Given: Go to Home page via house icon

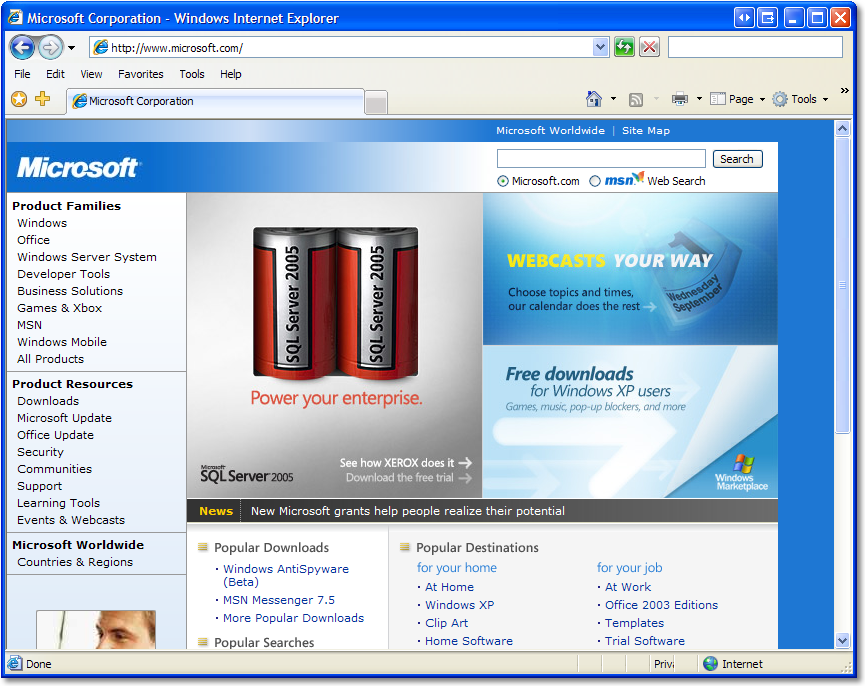Looking at the screenshot, I should point(594,99).
